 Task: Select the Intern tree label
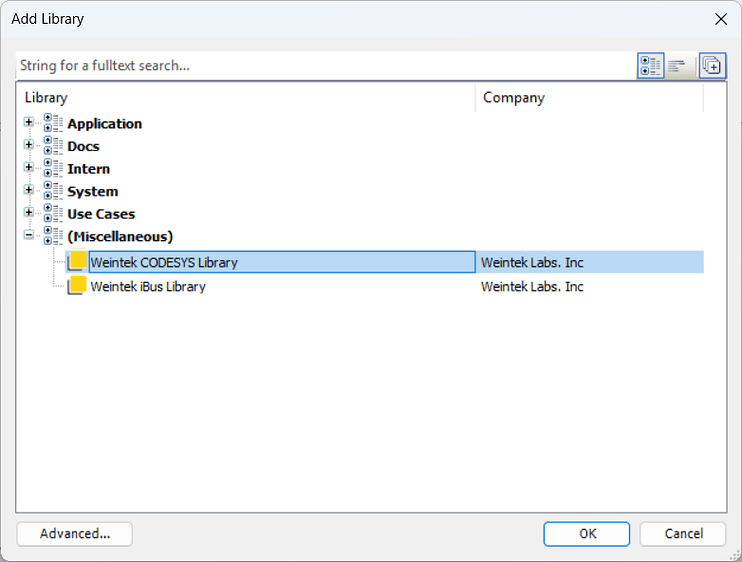pos(88,169)
